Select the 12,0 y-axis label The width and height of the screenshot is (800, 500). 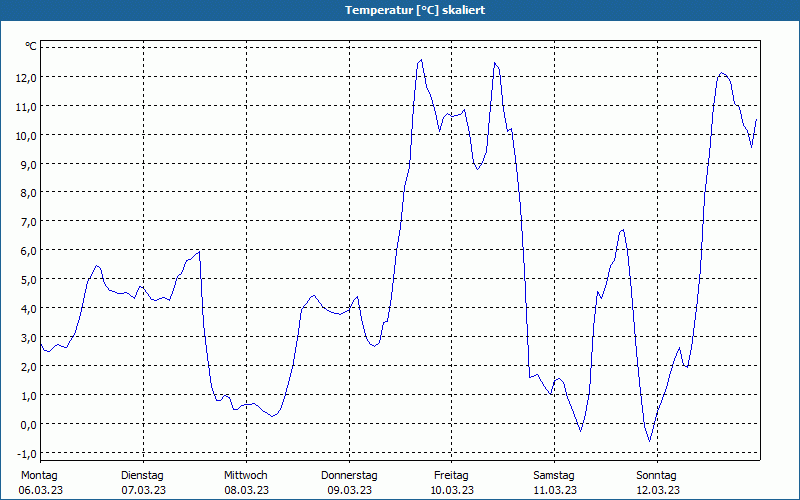click(x=26, y=77)
